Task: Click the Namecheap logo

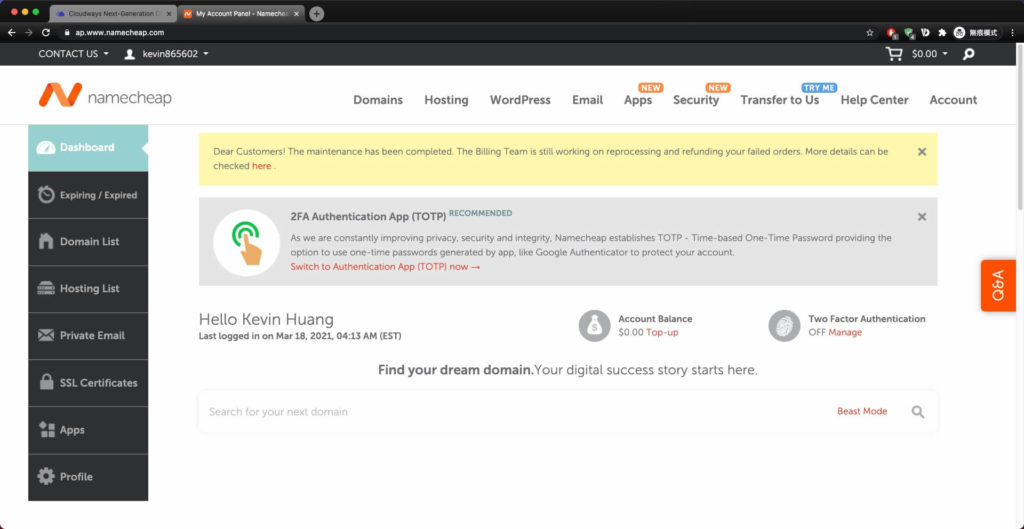Action: (105, 96)
